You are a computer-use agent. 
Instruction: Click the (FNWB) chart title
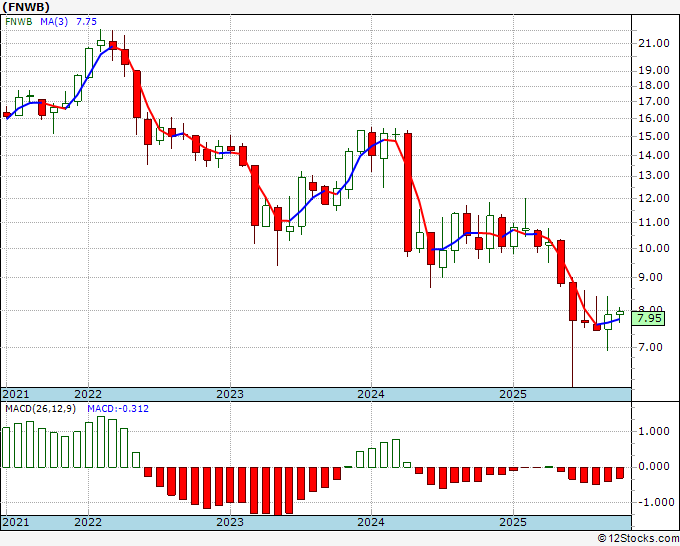[26, 7]
